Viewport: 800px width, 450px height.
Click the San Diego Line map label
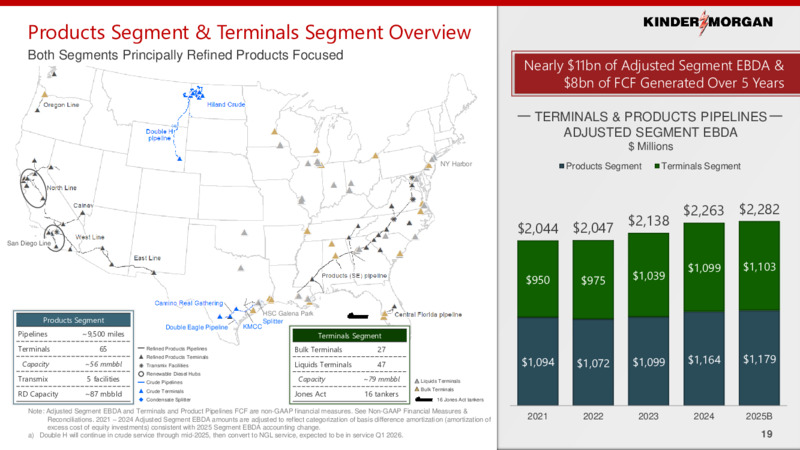coord(29,243)
